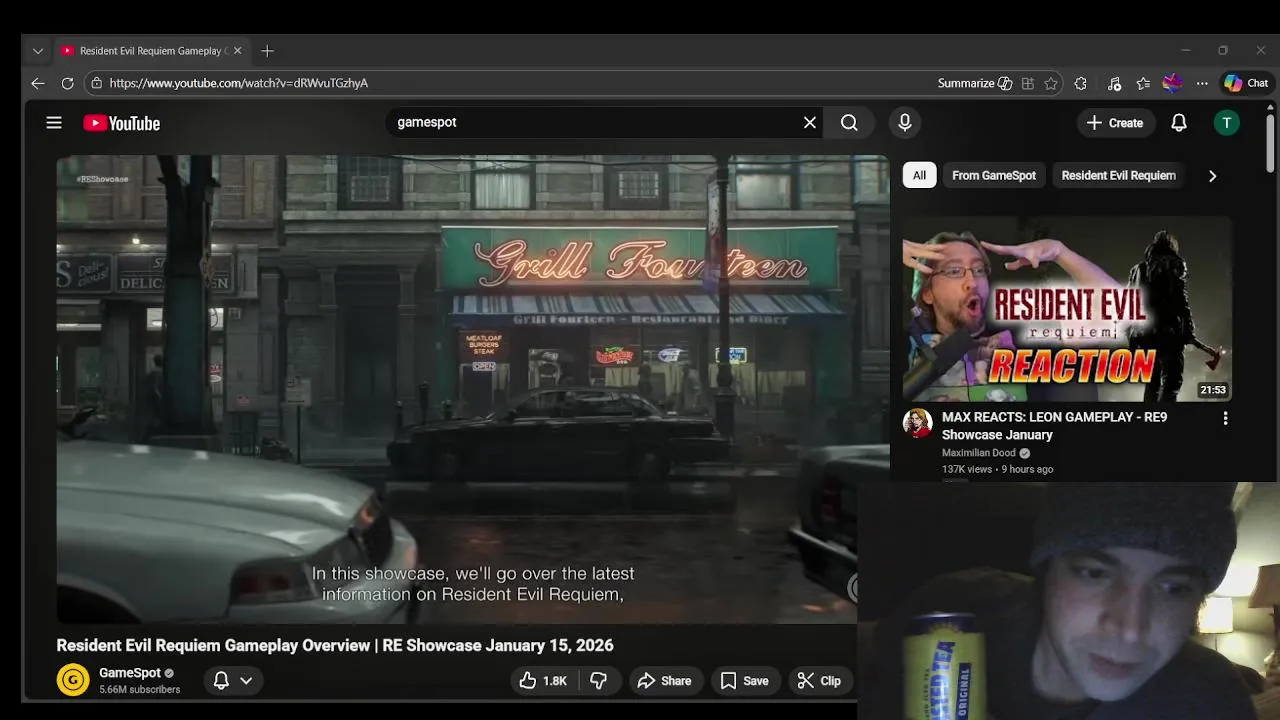Open the split screen icon

click(x=1028, y=83)
